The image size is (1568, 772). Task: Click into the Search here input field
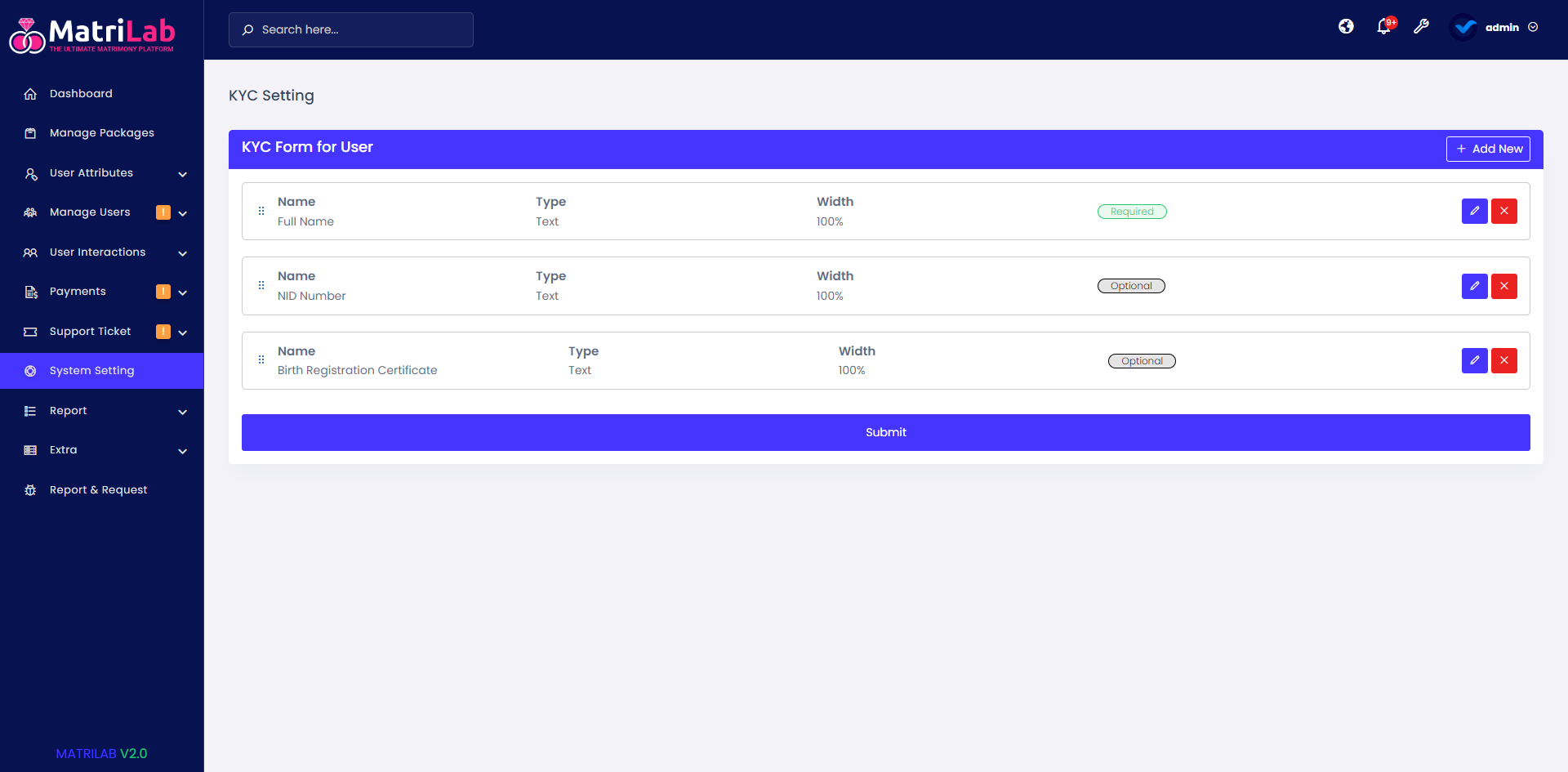[351, 29]
